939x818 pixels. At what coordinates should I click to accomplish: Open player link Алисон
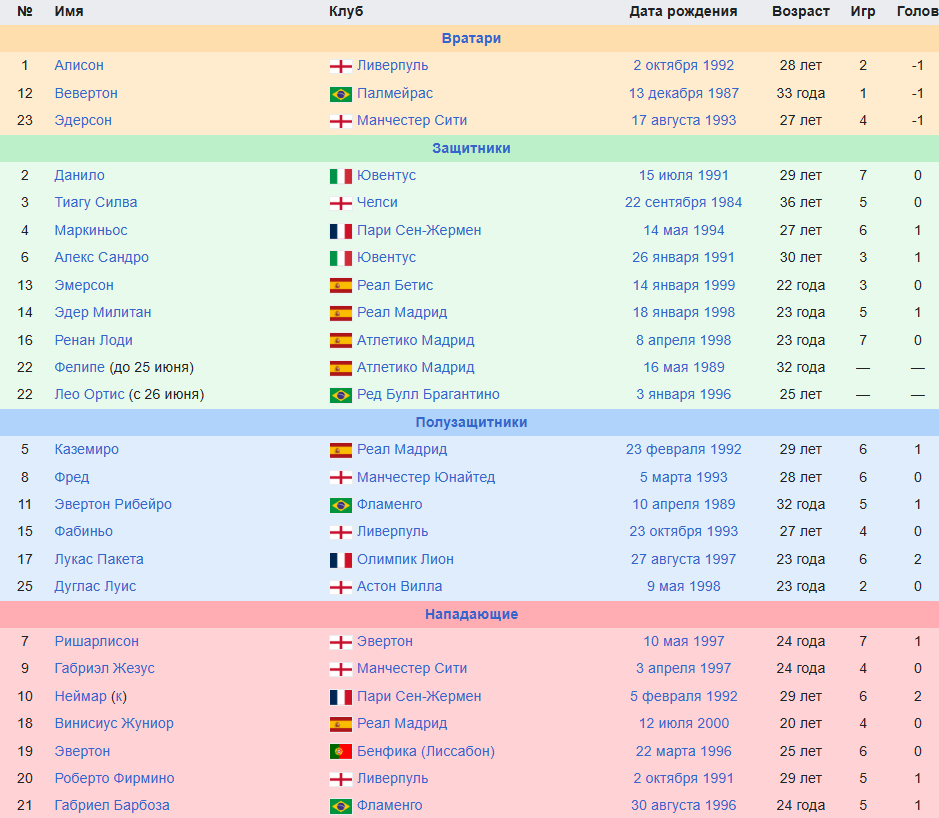point(79,65)
